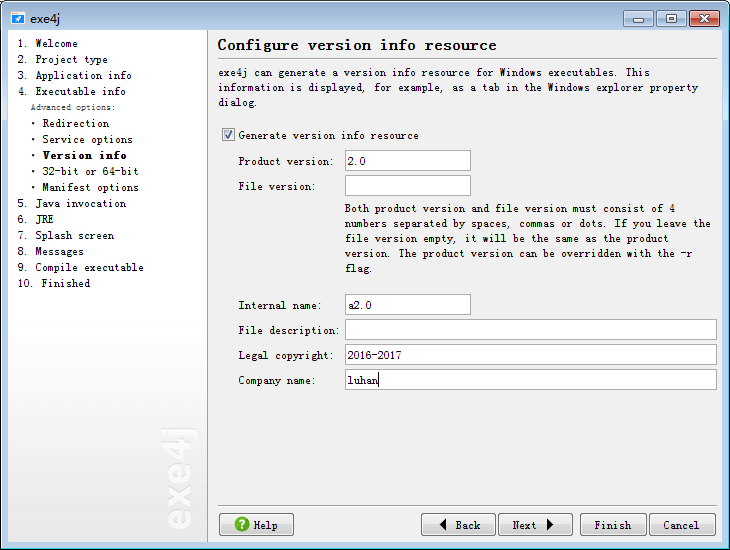Navigate to the Splash screen step

pos(74,236)
